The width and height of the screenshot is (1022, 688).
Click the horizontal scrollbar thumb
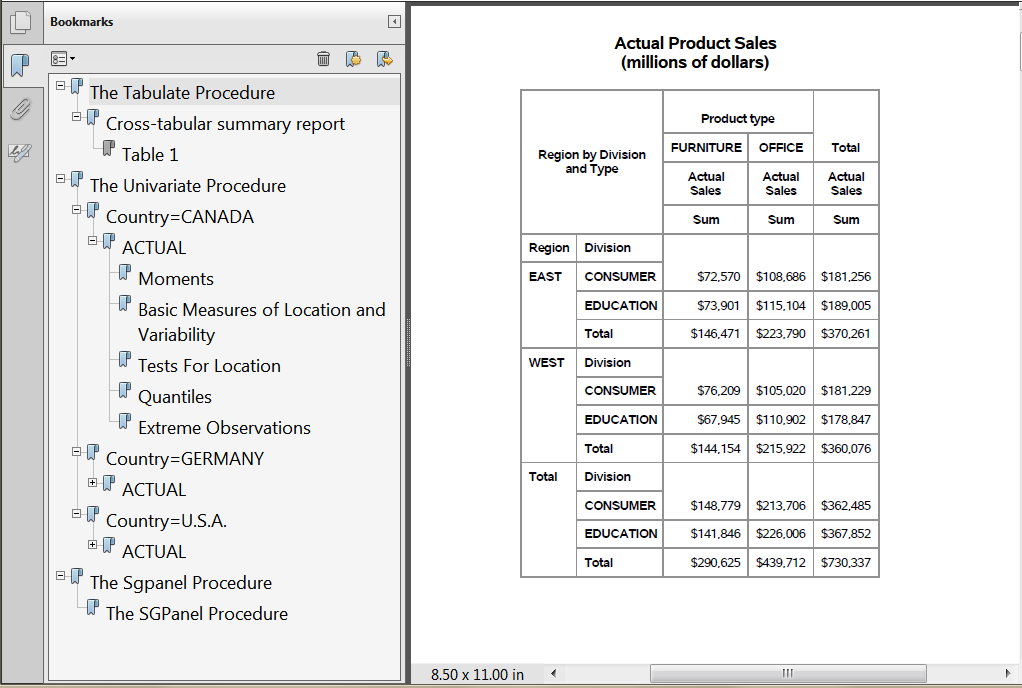[x=787, y=674]
